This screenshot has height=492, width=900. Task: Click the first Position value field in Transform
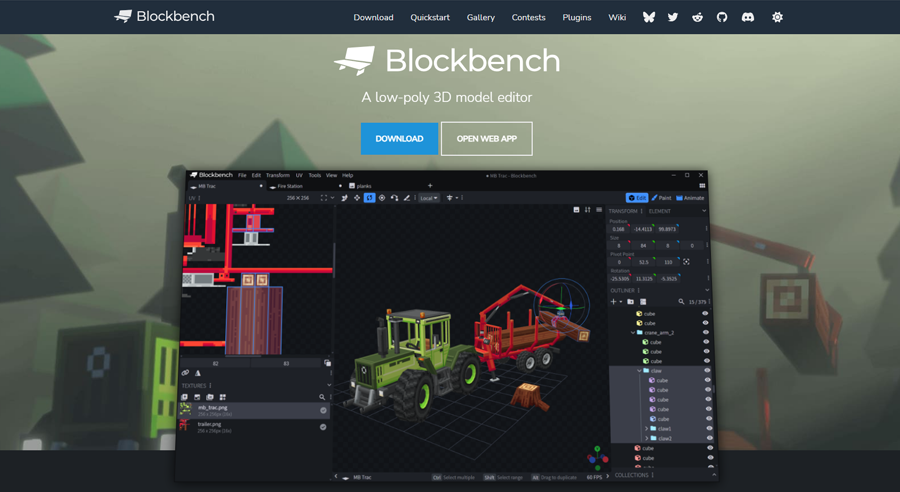pos(619,229)
